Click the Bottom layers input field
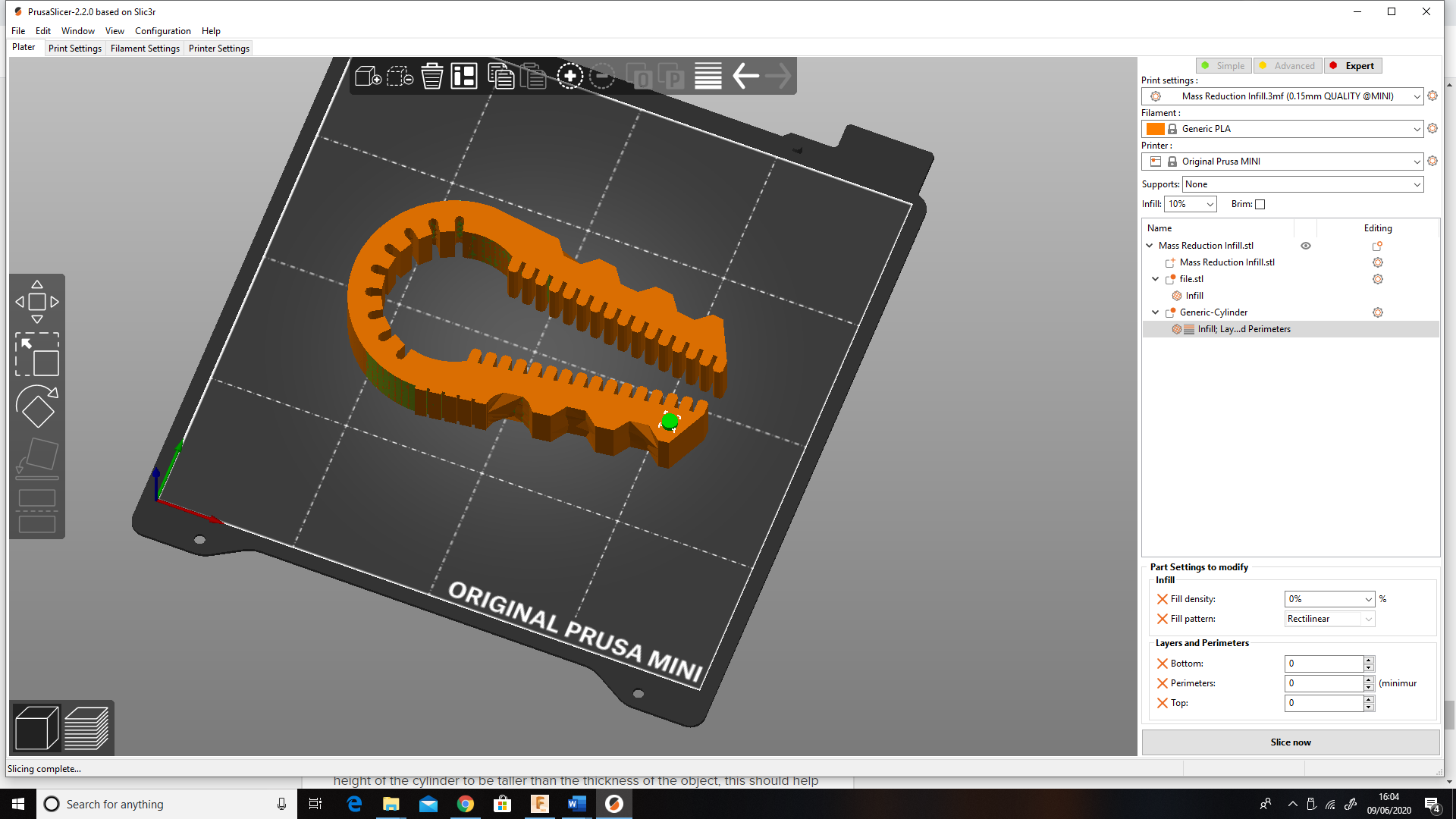The image size is (1456, 819). pyautogui.click(x=1324, y=664)
